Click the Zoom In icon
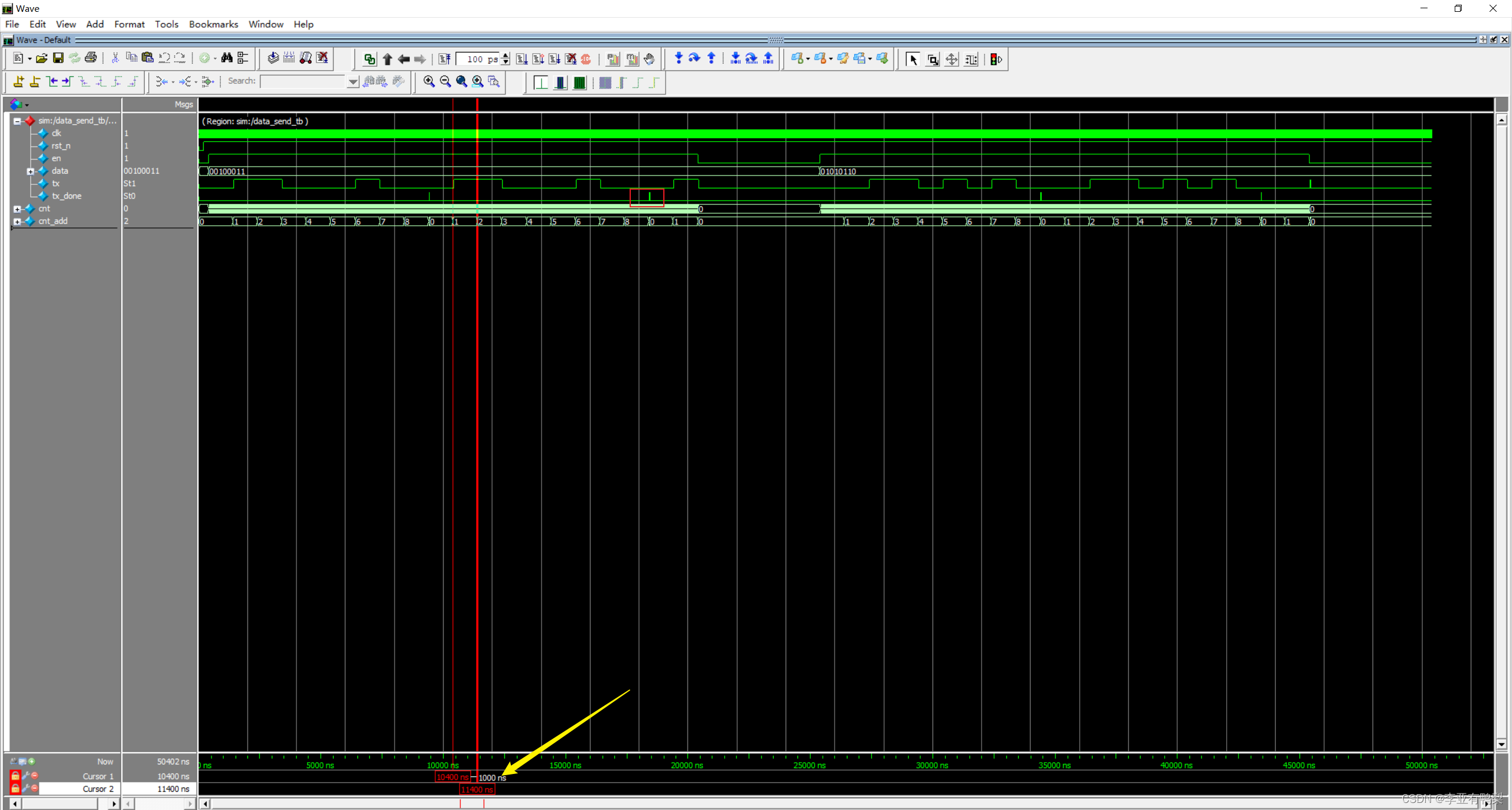The width and height of the screenshot is (1512, 810). point(429,82)
